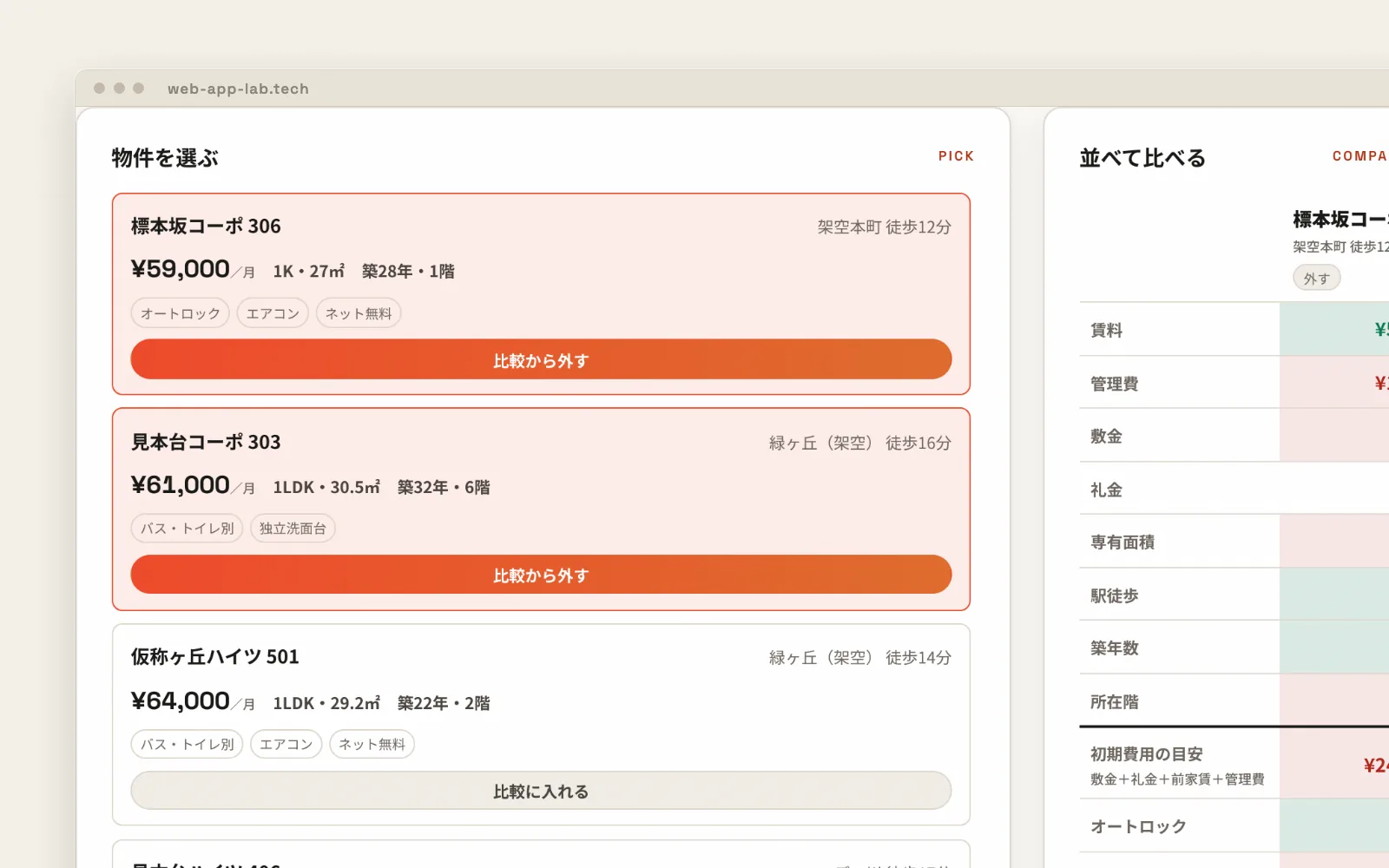Click the 礼金 row label

click(x=1106, y=490)
